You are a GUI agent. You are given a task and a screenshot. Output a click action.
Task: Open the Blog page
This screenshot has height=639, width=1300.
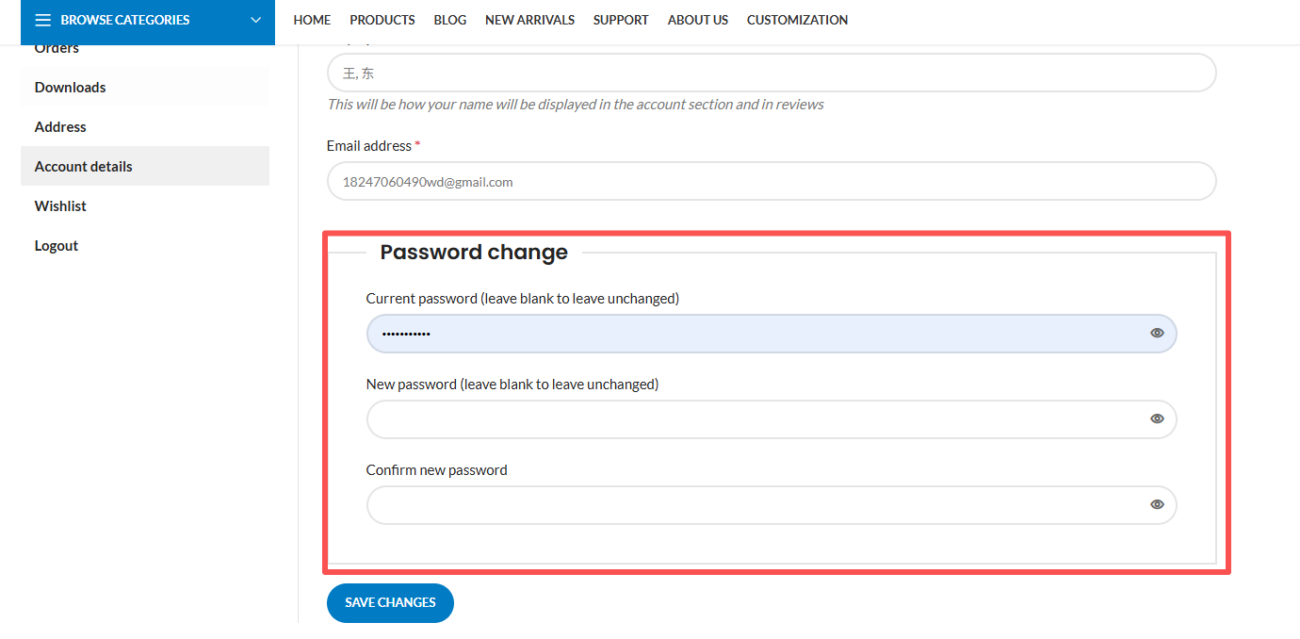pyautogui.click(x=450, y=20)
